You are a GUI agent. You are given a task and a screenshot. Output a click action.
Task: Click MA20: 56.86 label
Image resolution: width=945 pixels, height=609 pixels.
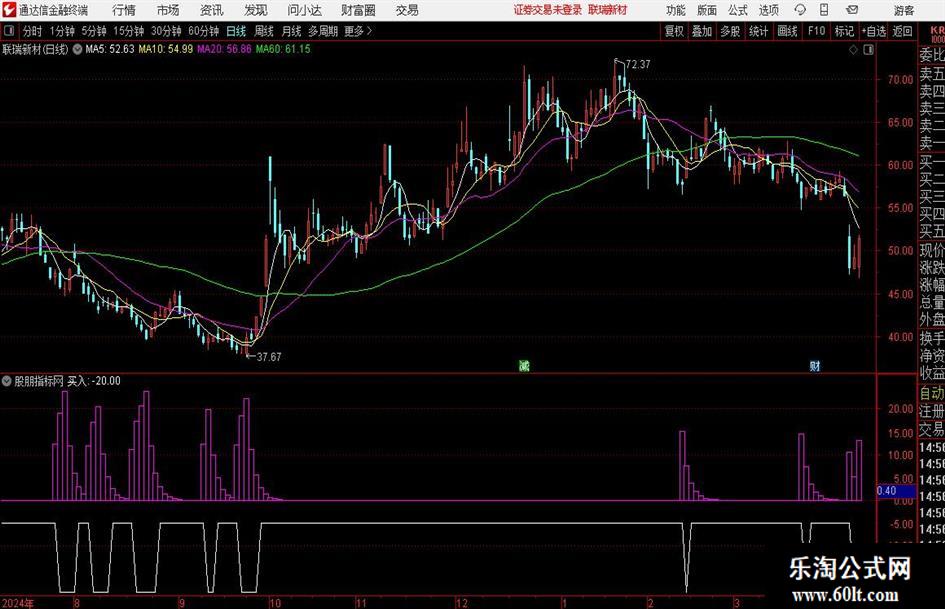click(x=224, y=49)
